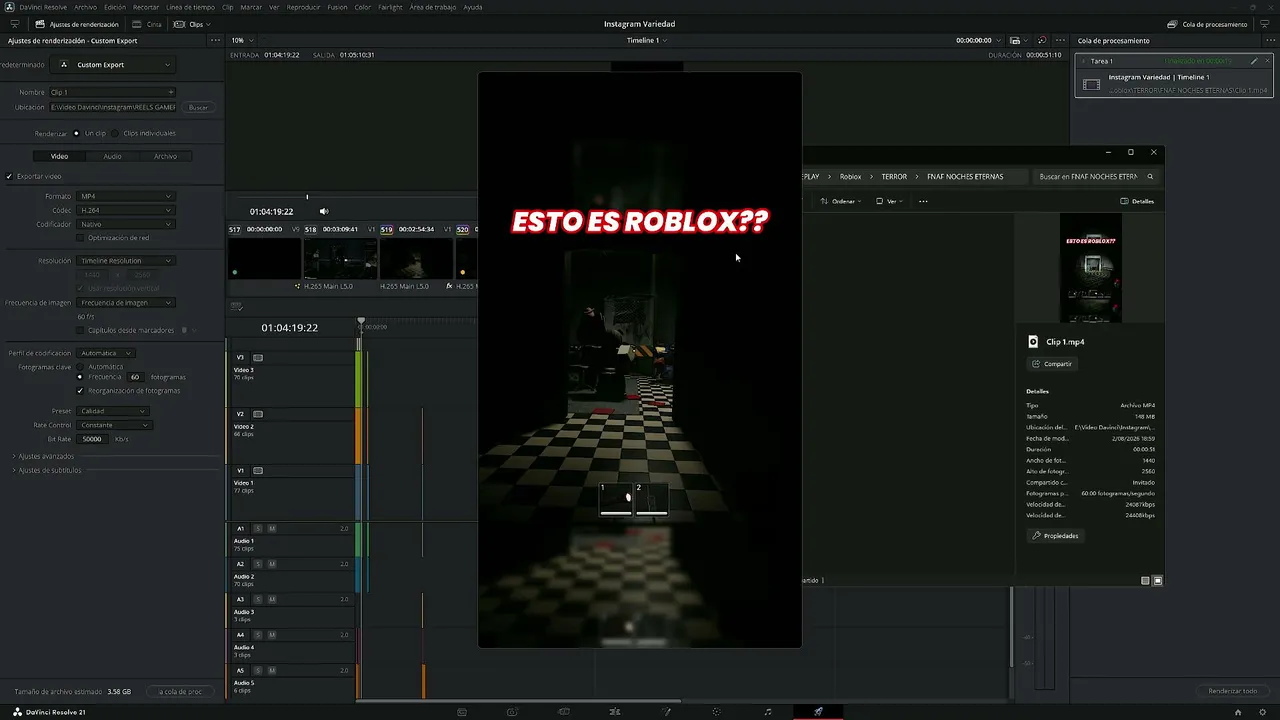The image size is (1280, 720).
Task: Click the V1 track clip view icon
Action: [x=258, y=470]
